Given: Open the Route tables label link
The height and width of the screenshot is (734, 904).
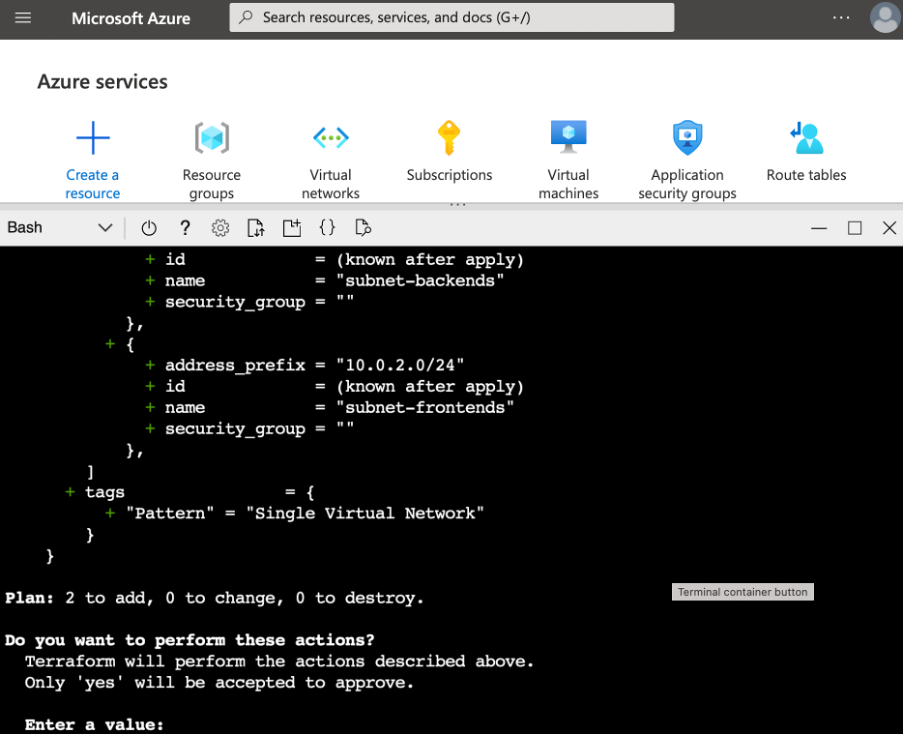Looking at the screenshot, I should [807, 175].
